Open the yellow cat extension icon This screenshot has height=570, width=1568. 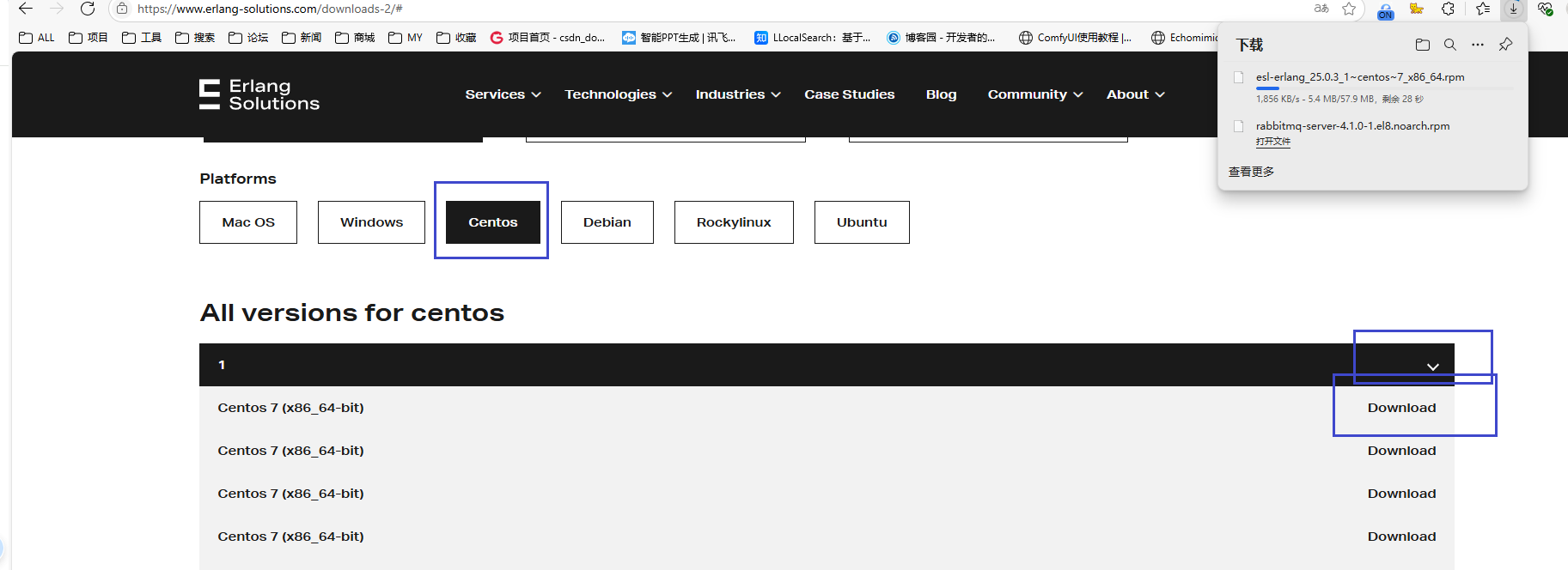point(1417,9)
